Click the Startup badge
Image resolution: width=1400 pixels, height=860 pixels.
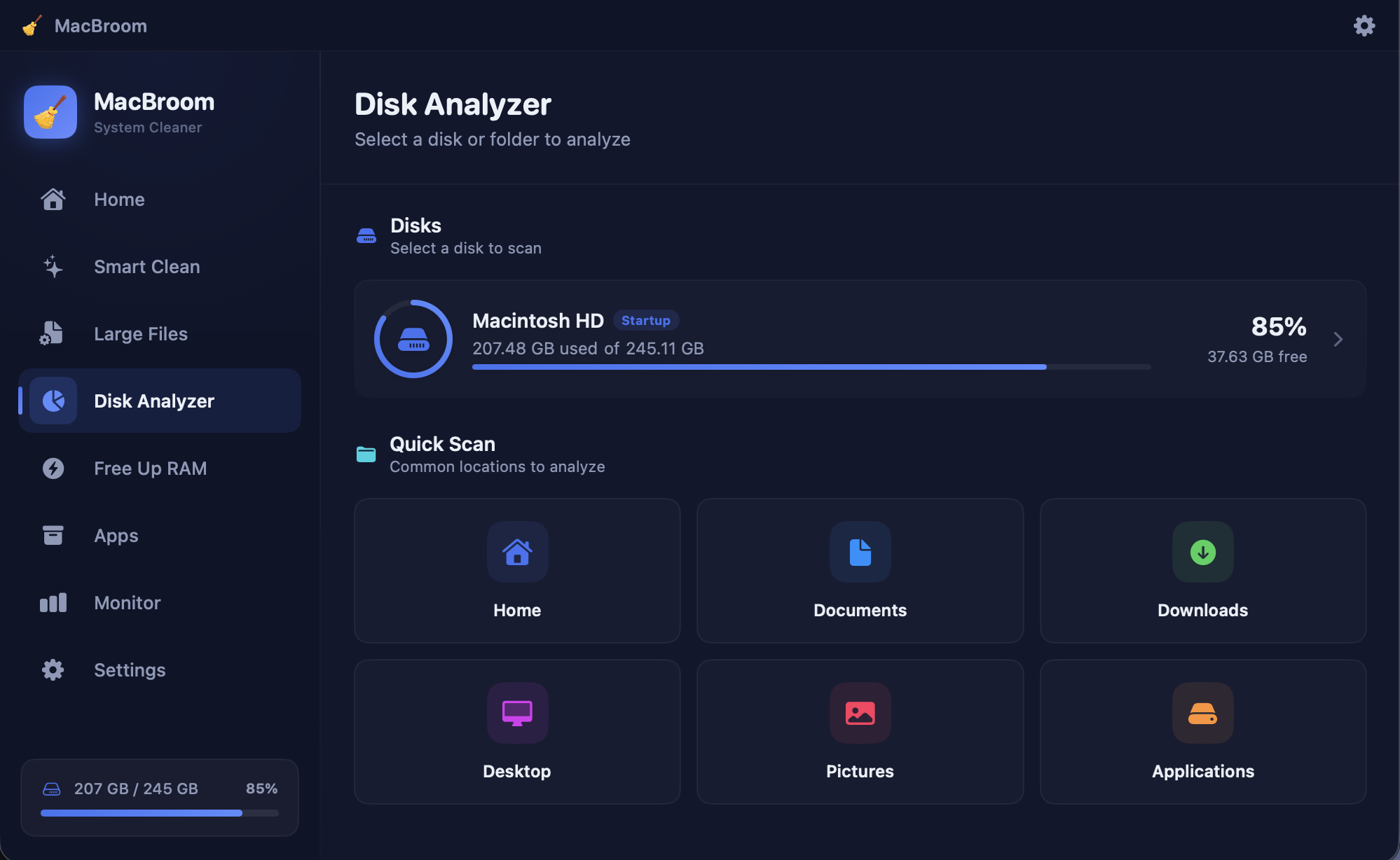point(646,320)
